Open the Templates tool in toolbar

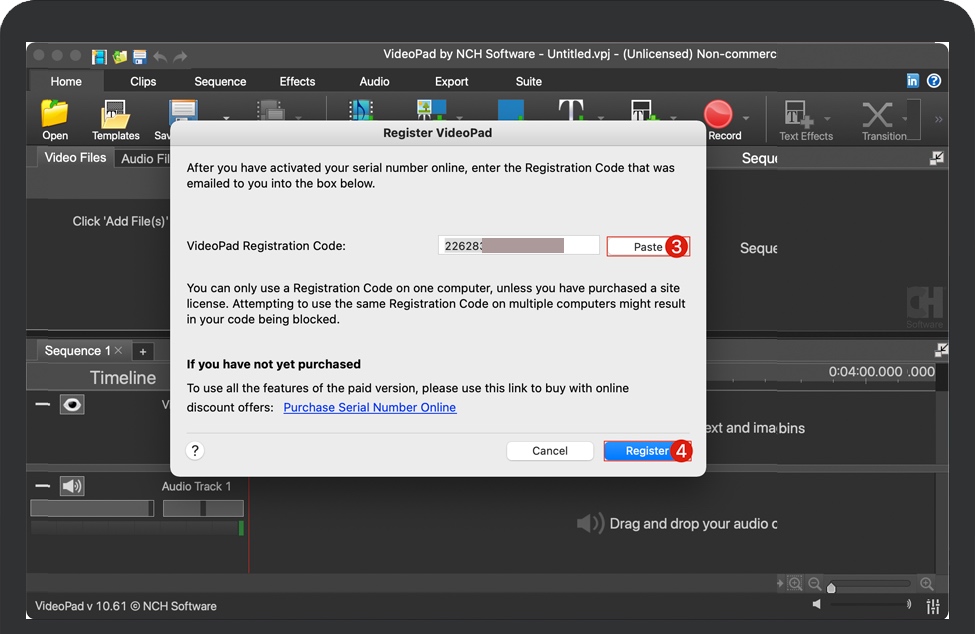tap(115, 115)
